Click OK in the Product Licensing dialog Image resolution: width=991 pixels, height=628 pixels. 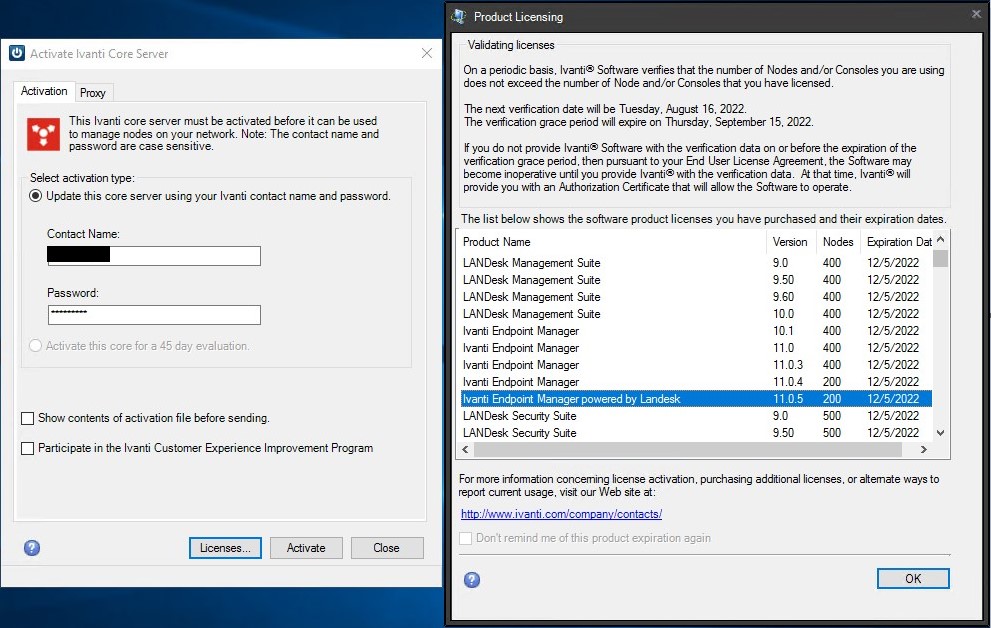(912, 578)
